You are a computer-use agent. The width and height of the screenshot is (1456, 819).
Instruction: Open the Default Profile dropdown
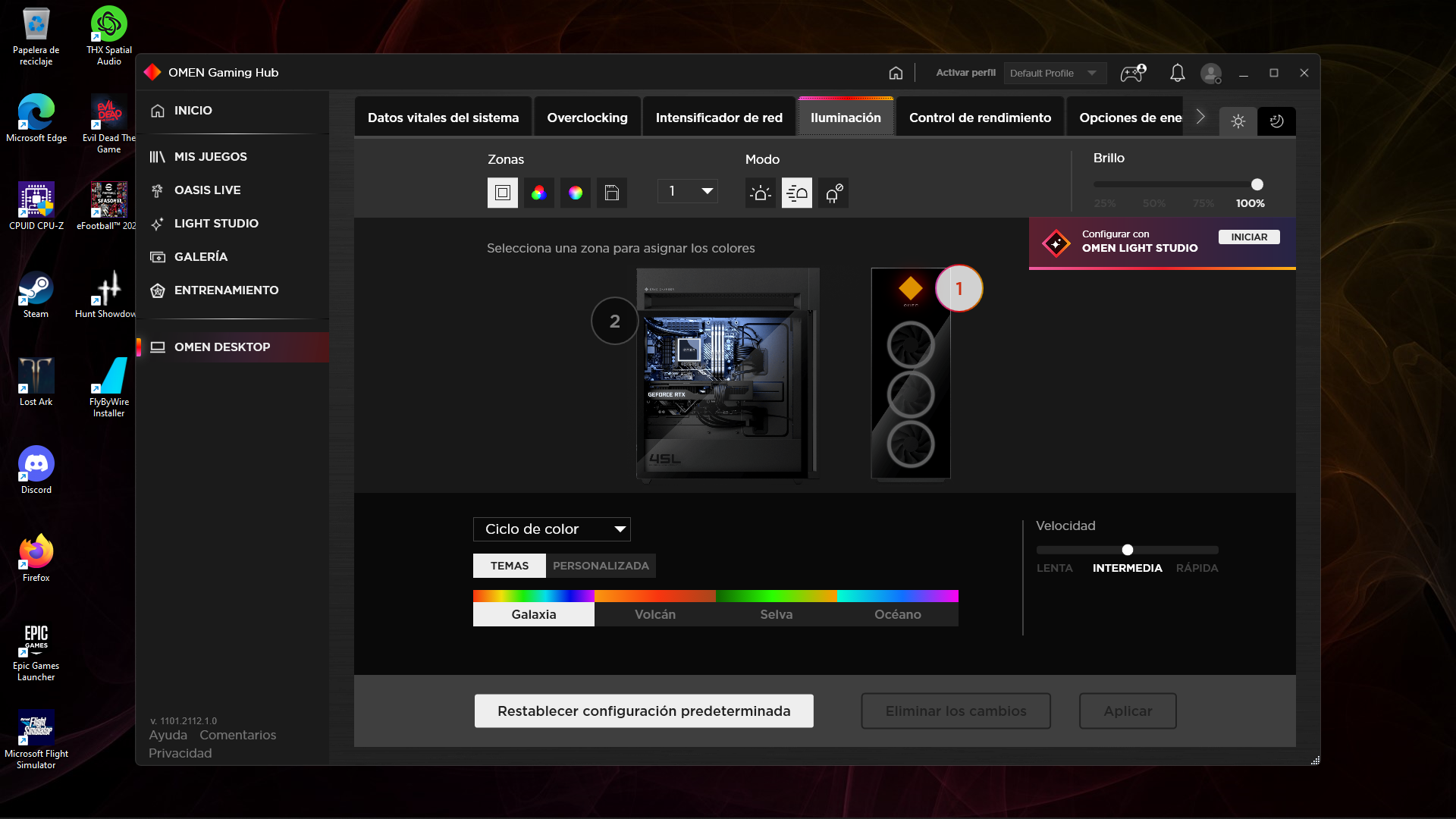click(x=1054, y=73)
